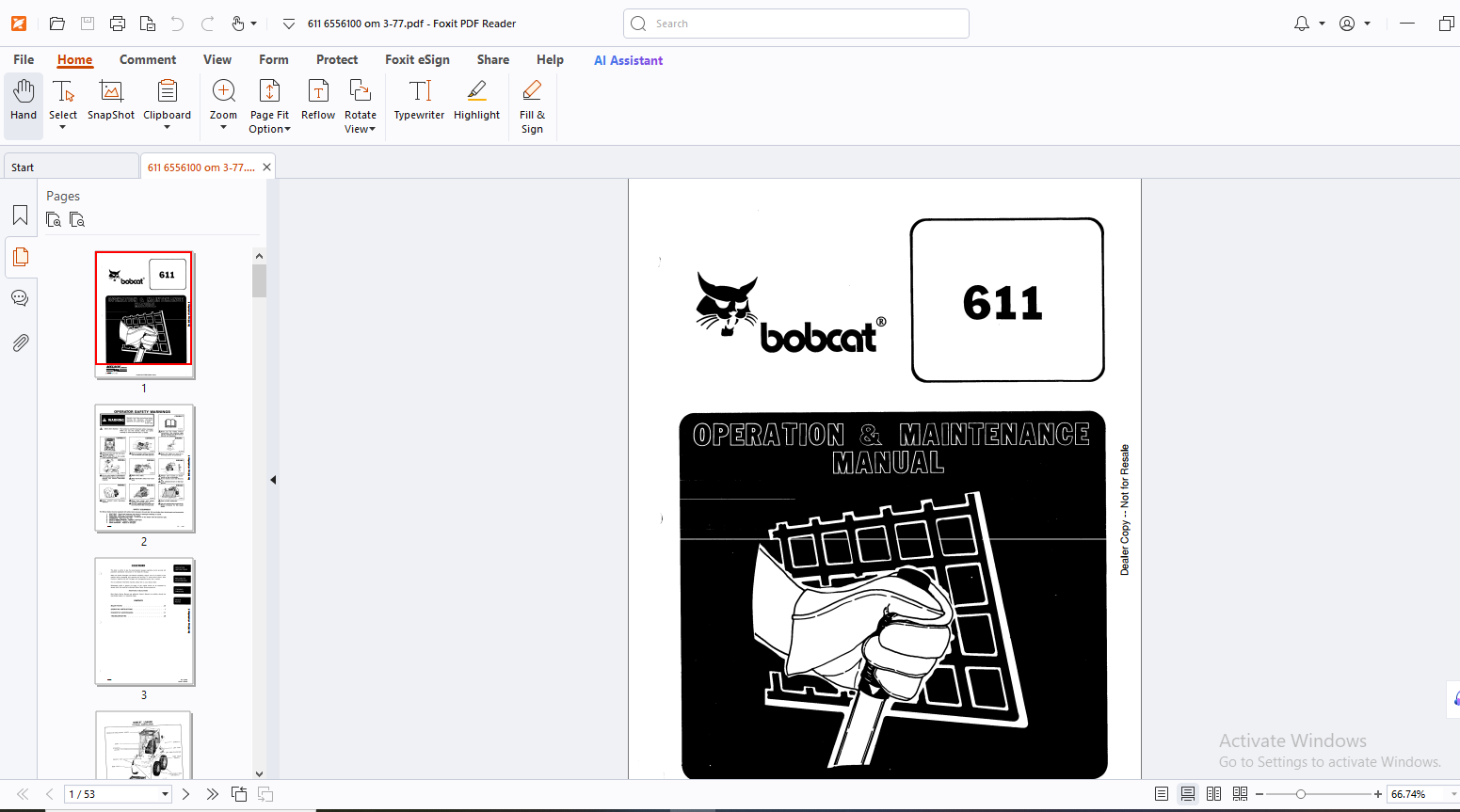Reduce page thumbnails icon

click(77, 220)
